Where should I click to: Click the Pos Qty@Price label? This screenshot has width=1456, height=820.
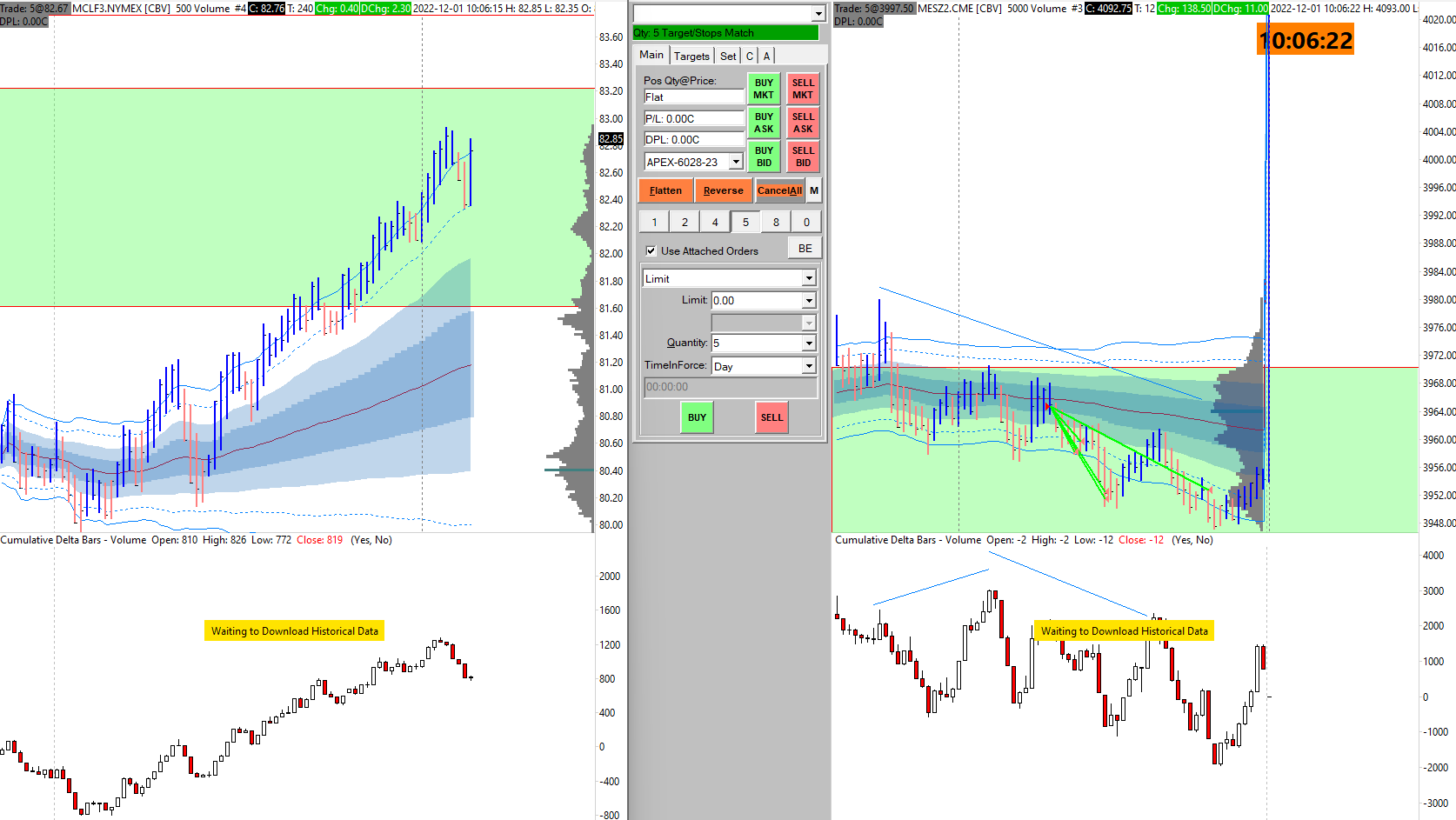tap(680, 81)
